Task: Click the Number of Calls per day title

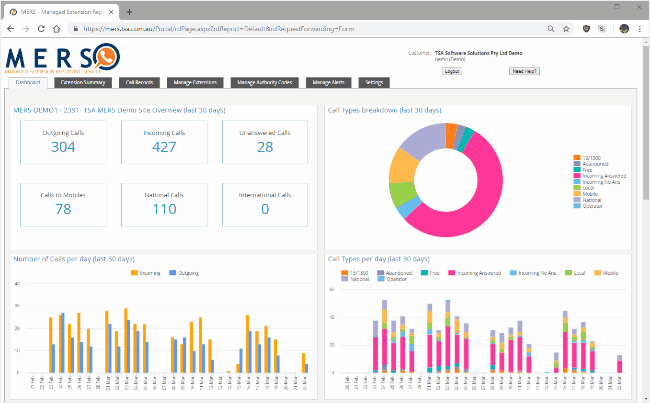Action: 74,259
